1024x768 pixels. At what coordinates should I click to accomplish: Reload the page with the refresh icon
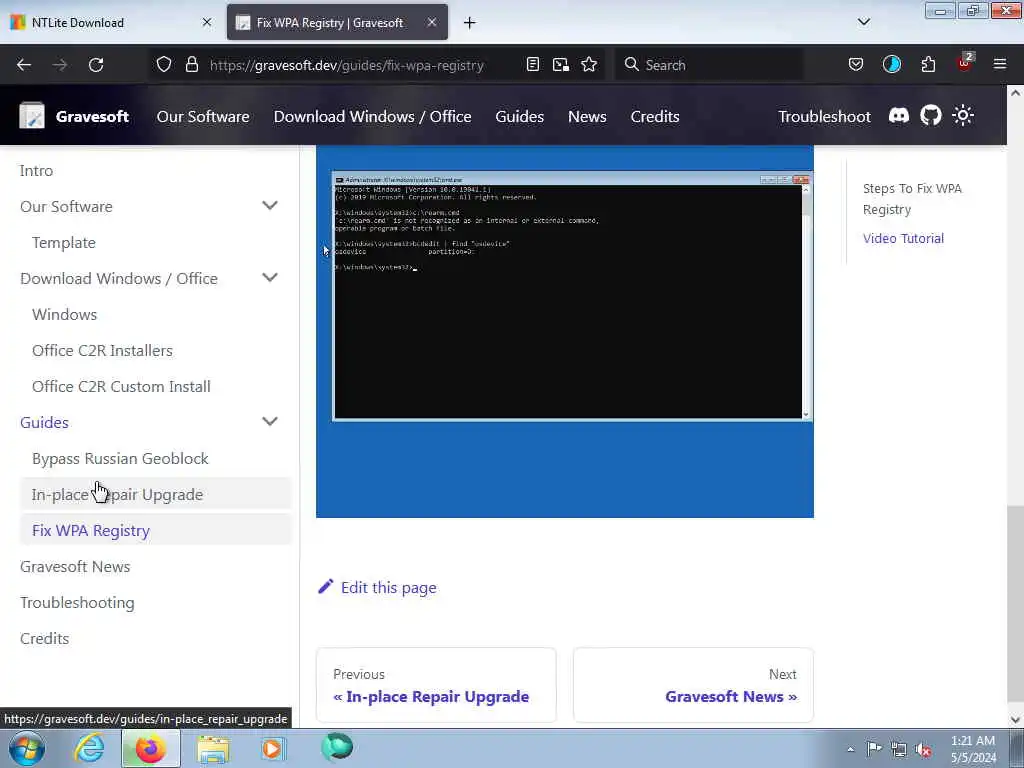(x=96, y=65)
